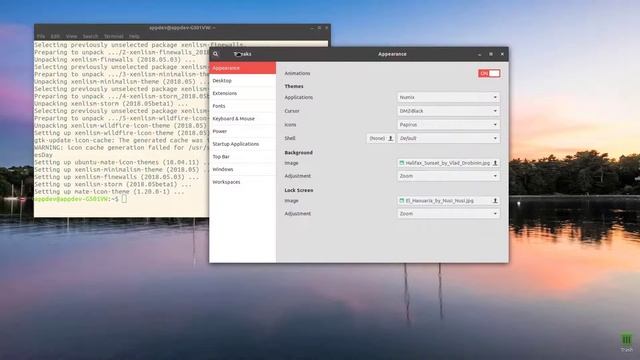640x360 pixels.
Task: Open the Trash icon on the desktop
Action: pyautogui.click(x=627, y=342)
